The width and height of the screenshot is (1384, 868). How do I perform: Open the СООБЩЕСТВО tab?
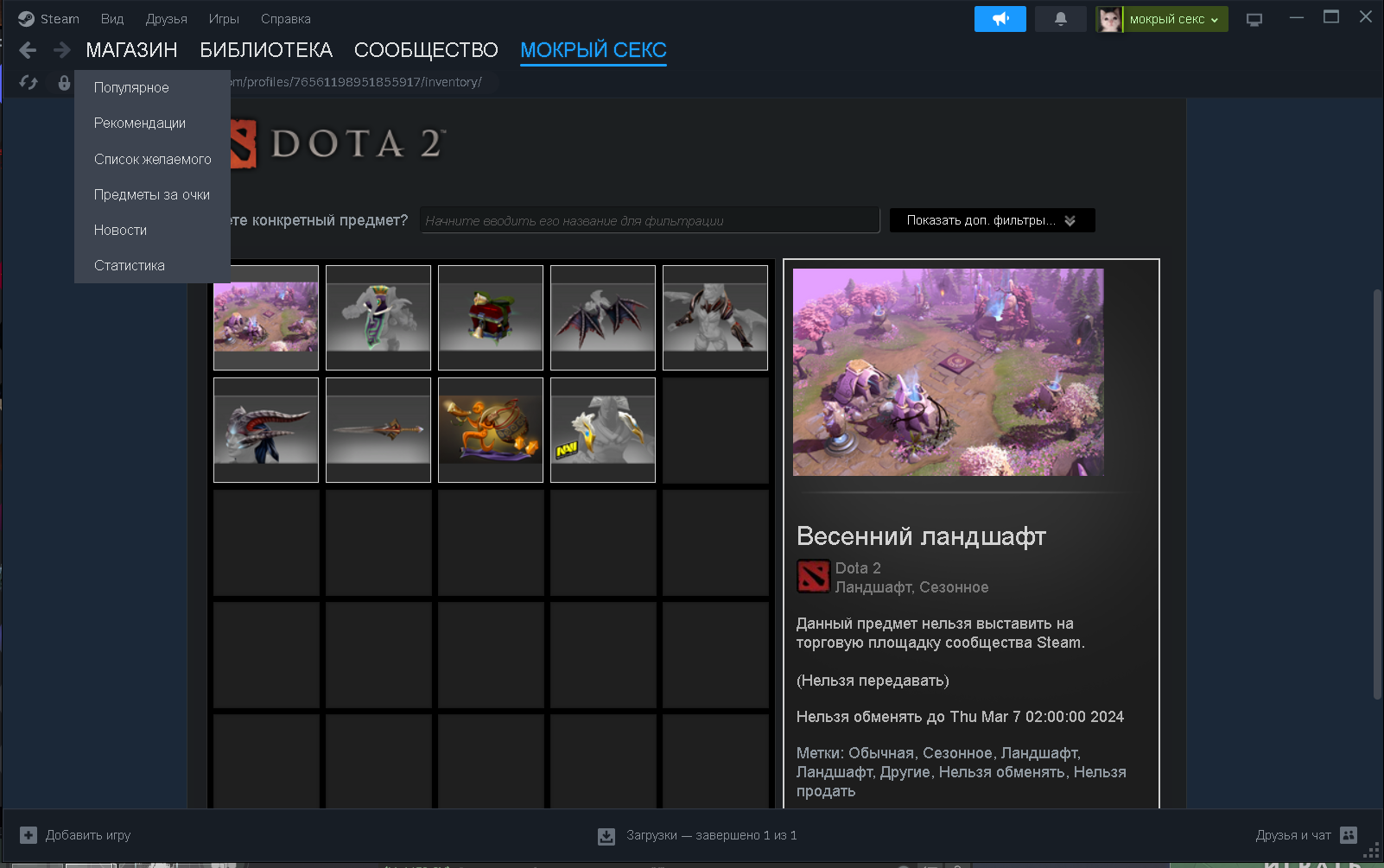tap(426, 50)
